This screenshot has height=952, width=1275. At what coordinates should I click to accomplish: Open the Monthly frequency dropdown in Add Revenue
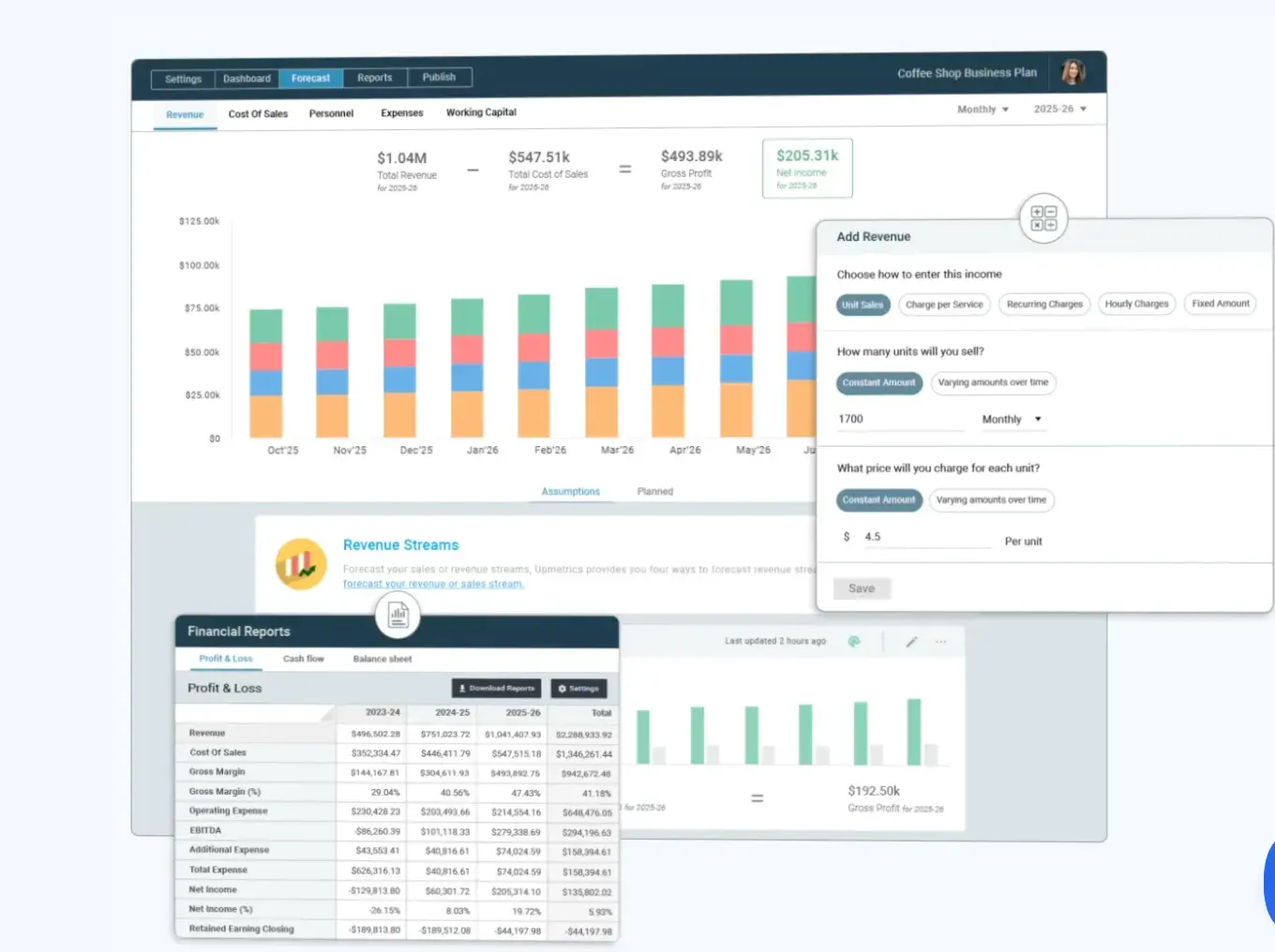click(x=1012, y=419)
